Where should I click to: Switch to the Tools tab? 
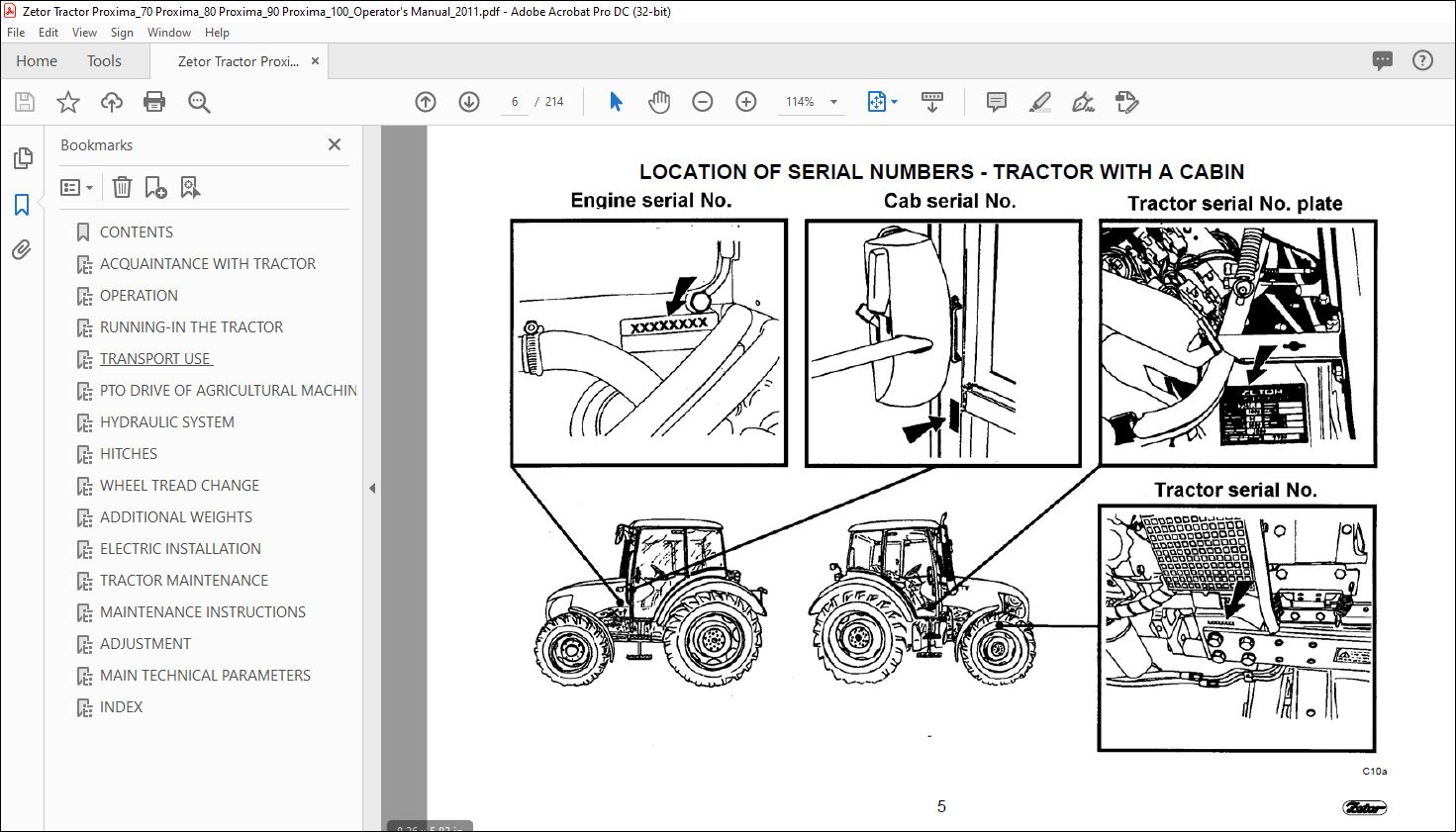pyautogui.click(x=104, y=61)
